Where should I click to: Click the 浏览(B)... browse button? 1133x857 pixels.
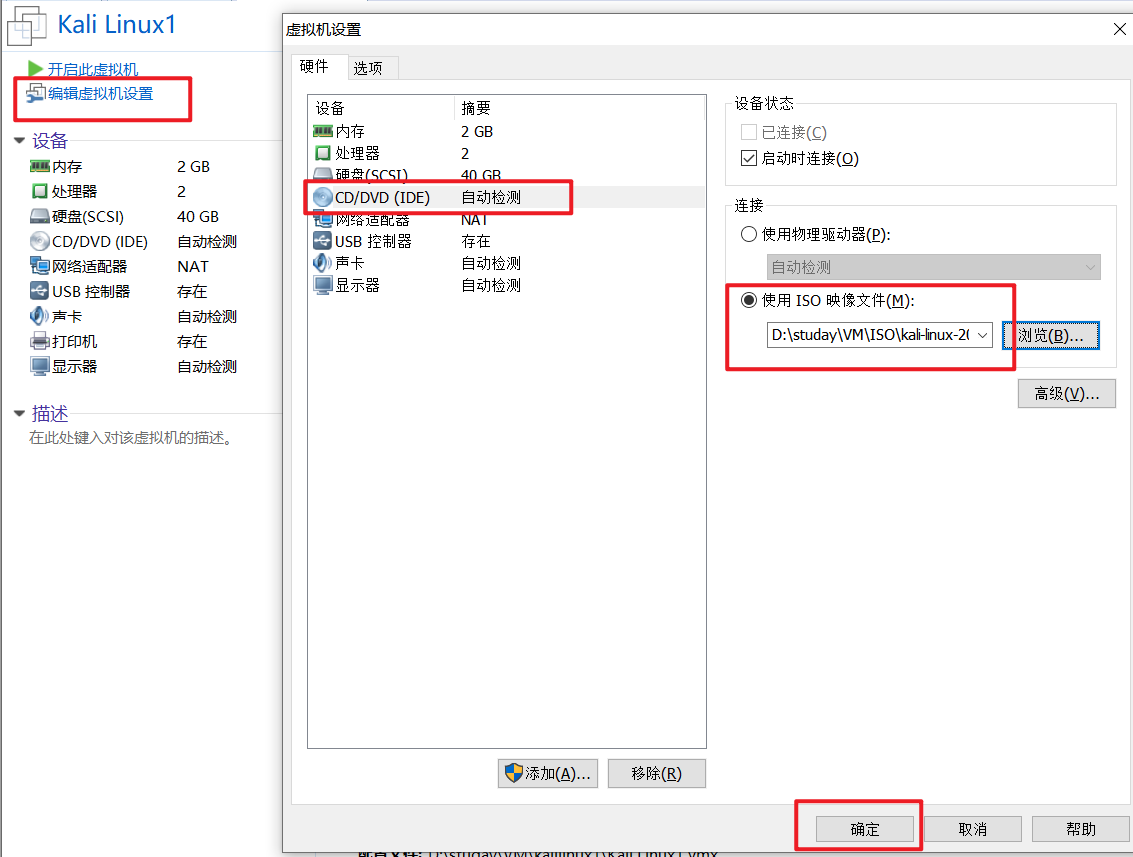tap(1051, 335)
